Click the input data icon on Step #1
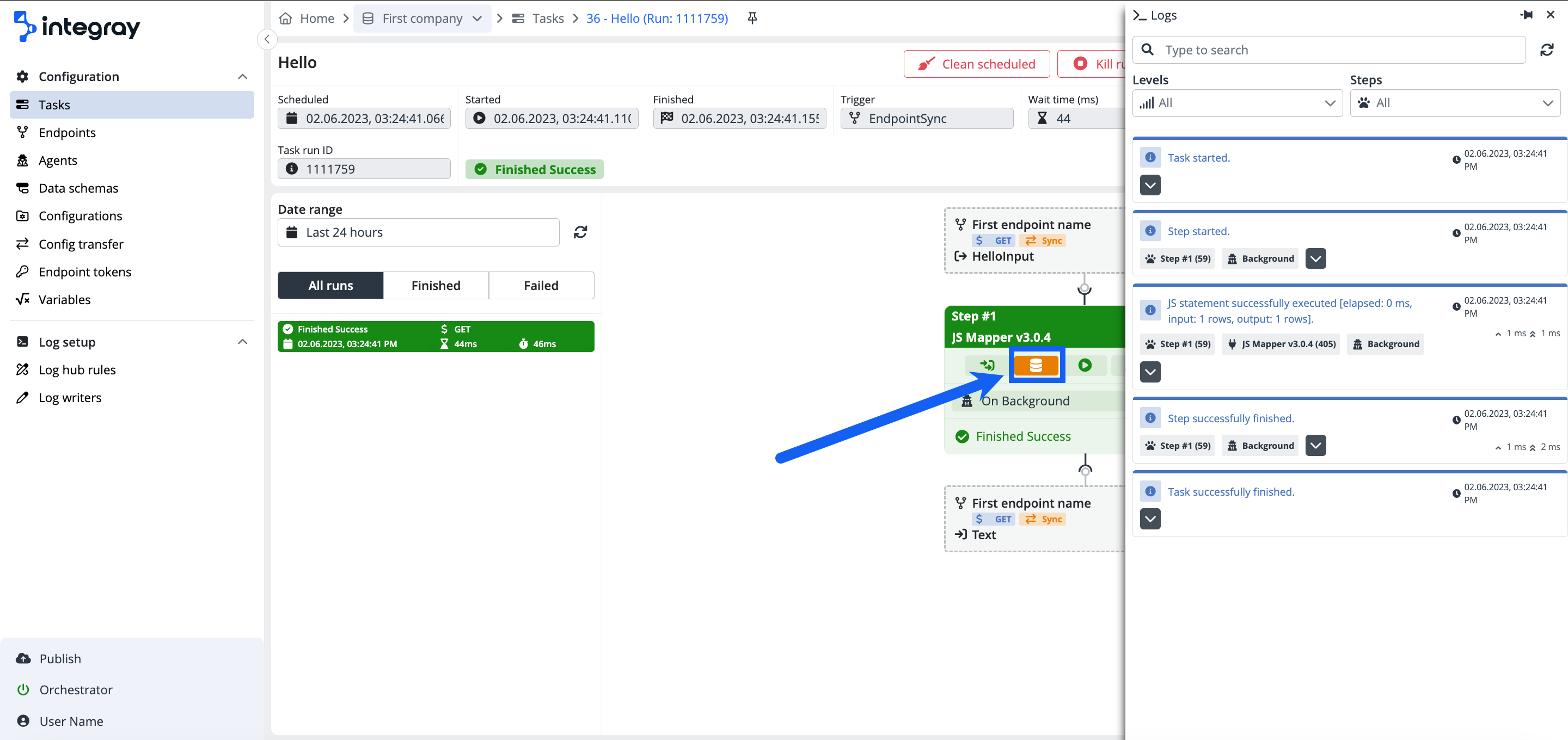The image size is (1568, 740). 987,365
